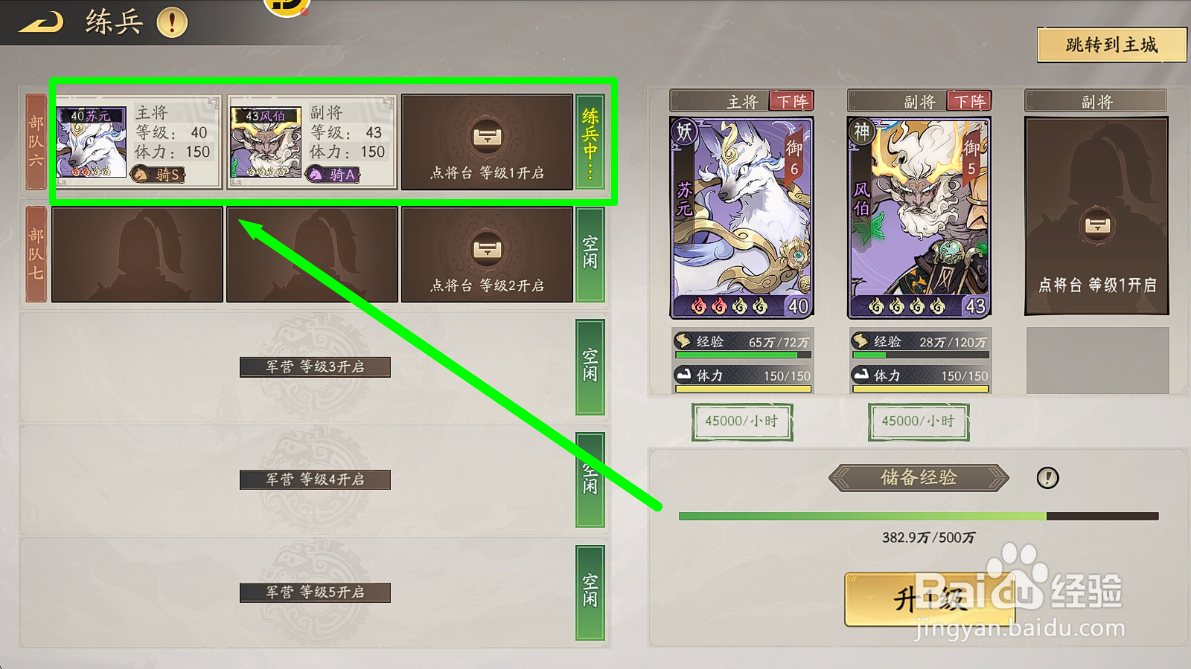The image size is (1191, 669).
Task: Click the 升级 button
Action: (930, 600)
